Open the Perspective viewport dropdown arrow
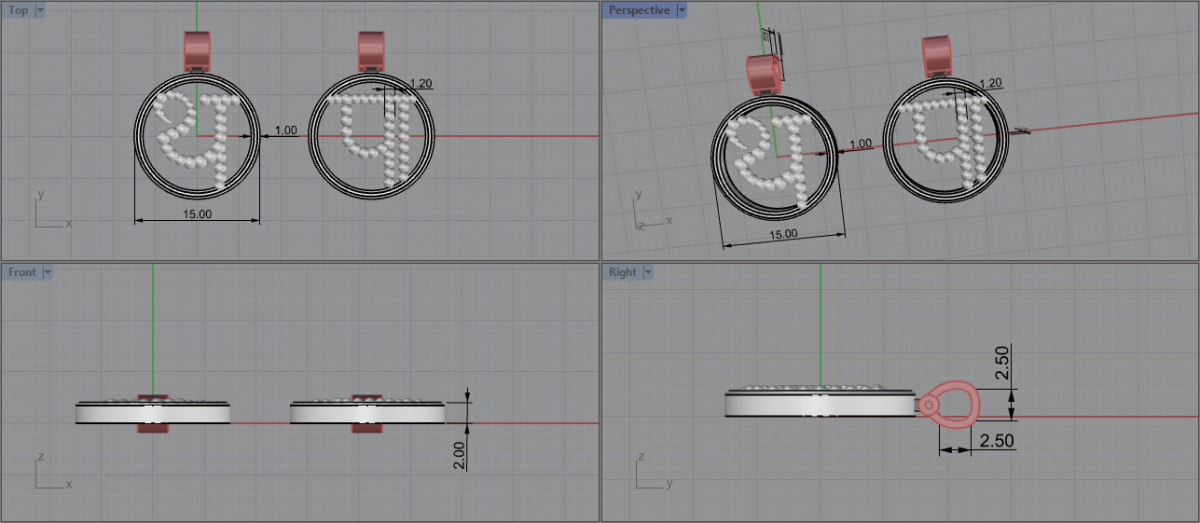The width and height of the screenshot is (1200, 523). point(682,10)
